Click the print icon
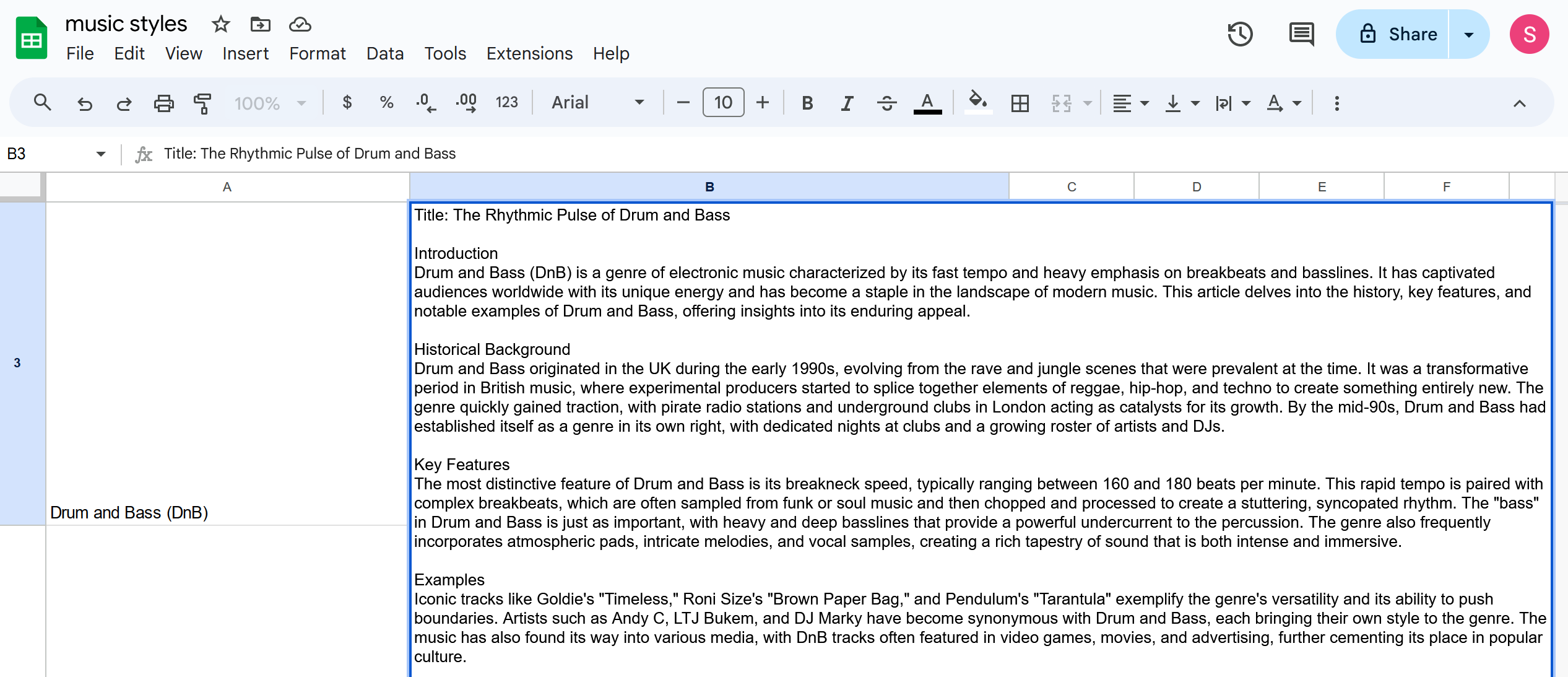1568x677 pixels. (x=163, y=103)
